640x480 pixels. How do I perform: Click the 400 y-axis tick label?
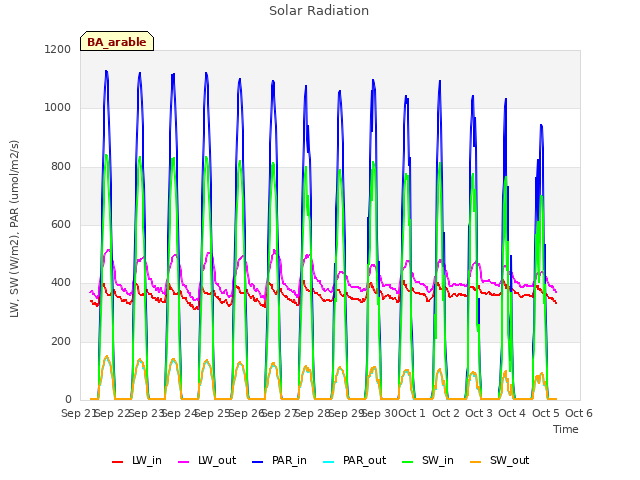point(61,283)
